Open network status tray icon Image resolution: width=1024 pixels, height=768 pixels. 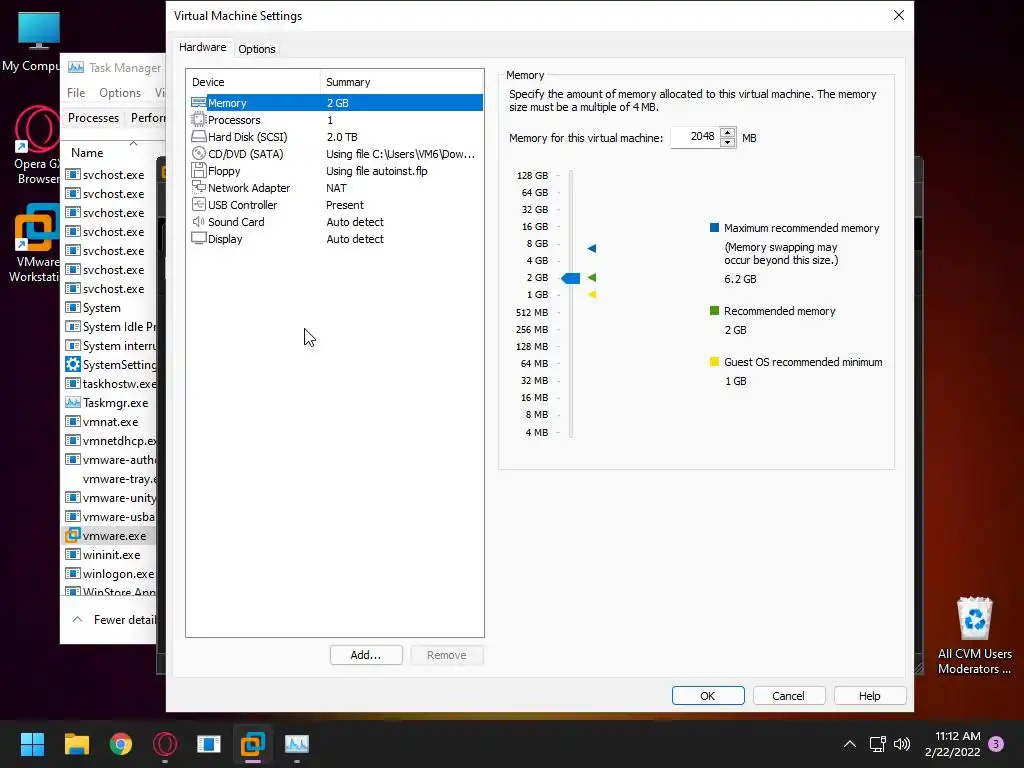click(877, 744)
